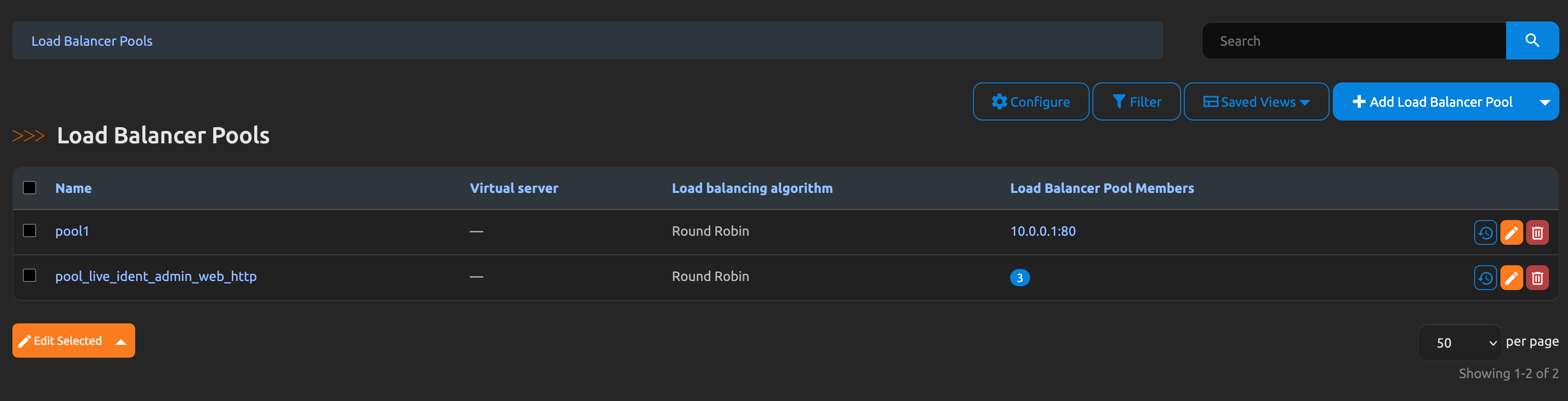Image resolution: width=1568 pixels, height=401 pixels.
Task: Sort by Load balancing algorithm column
Action: 752,188
